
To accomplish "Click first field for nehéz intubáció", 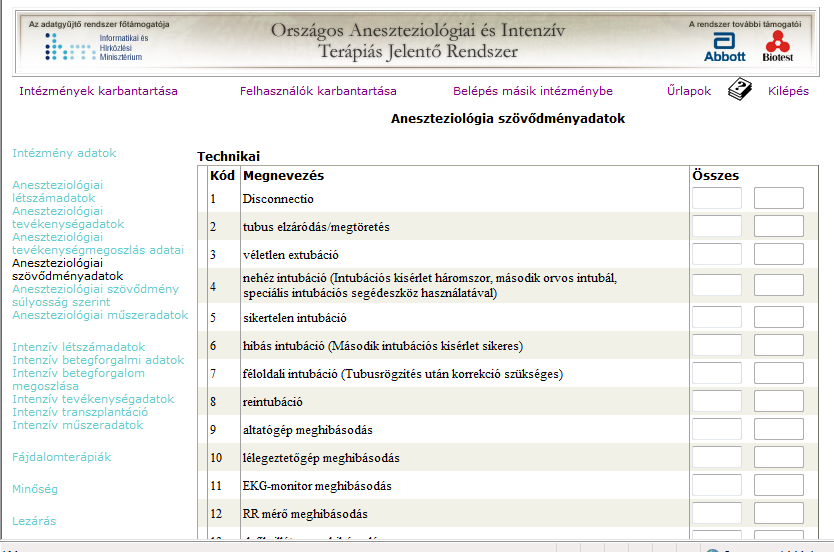I will (x=716, y=286).
